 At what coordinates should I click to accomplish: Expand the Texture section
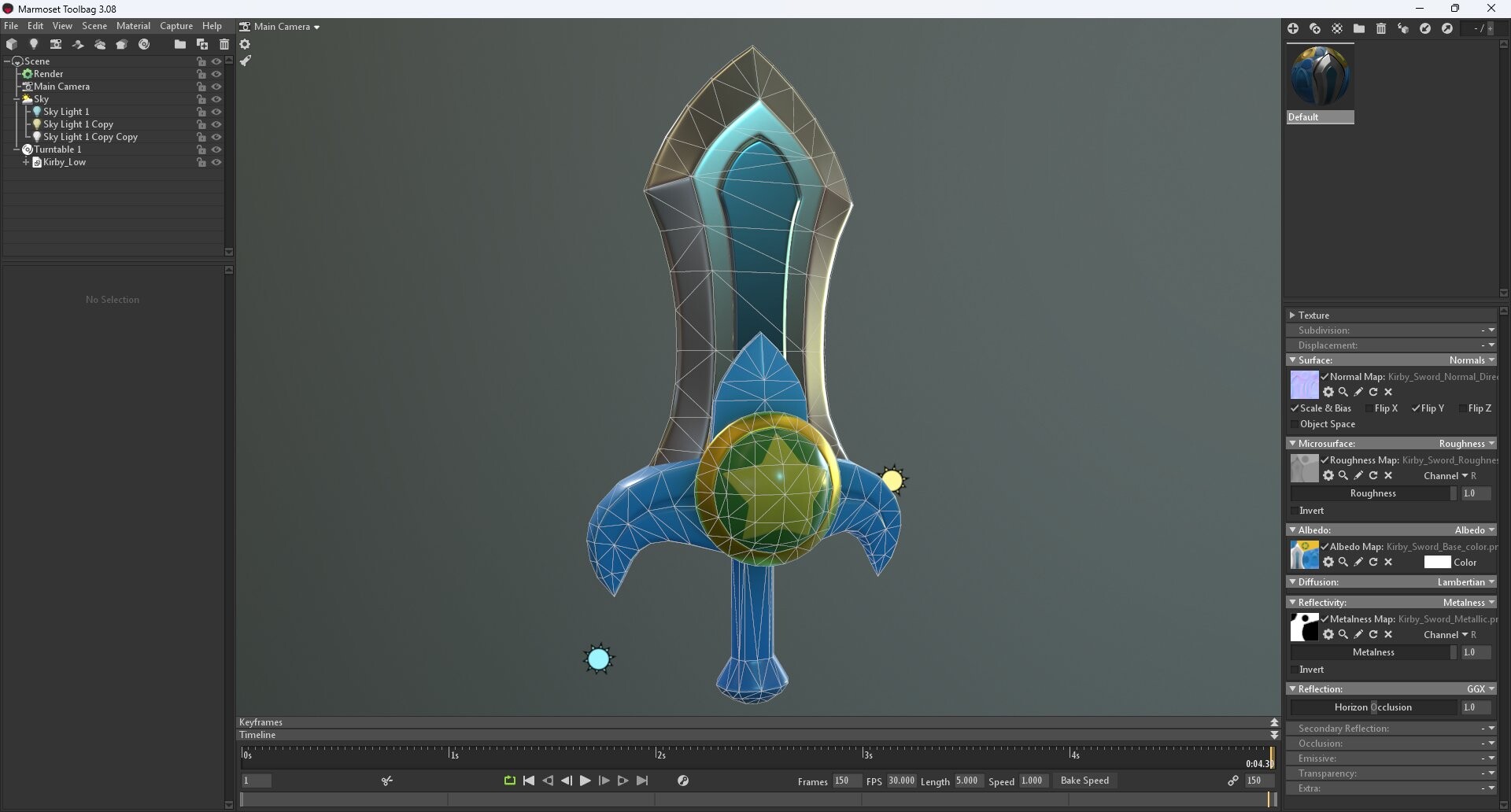[1292, 315]
